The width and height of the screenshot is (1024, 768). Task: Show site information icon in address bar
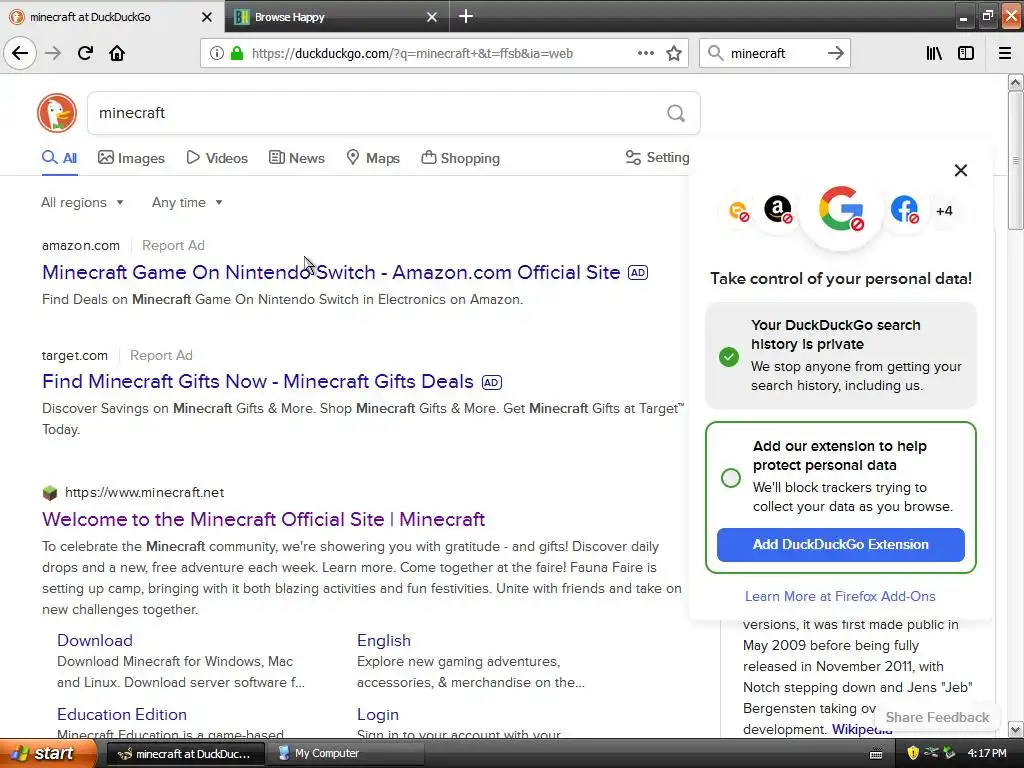[x=216, y=53]
